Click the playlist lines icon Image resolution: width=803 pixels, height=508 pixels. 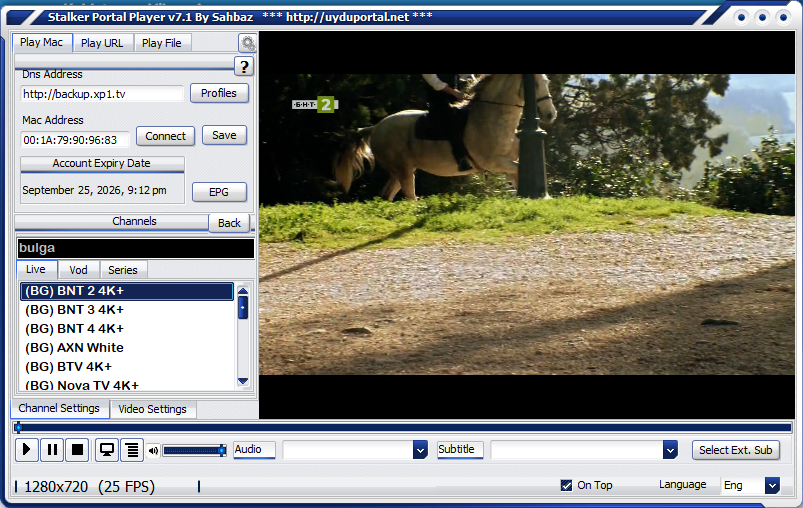click(x=132, y=450)
